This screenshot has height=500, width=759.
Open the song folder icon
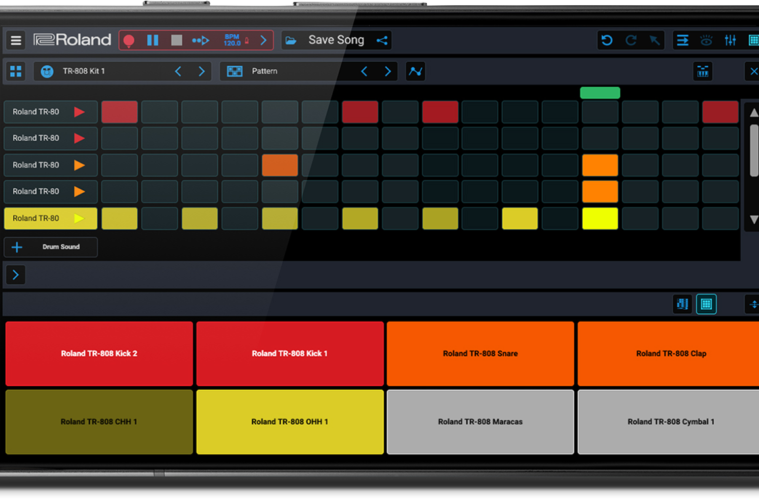pyautogui.click(x=291, y=40)
